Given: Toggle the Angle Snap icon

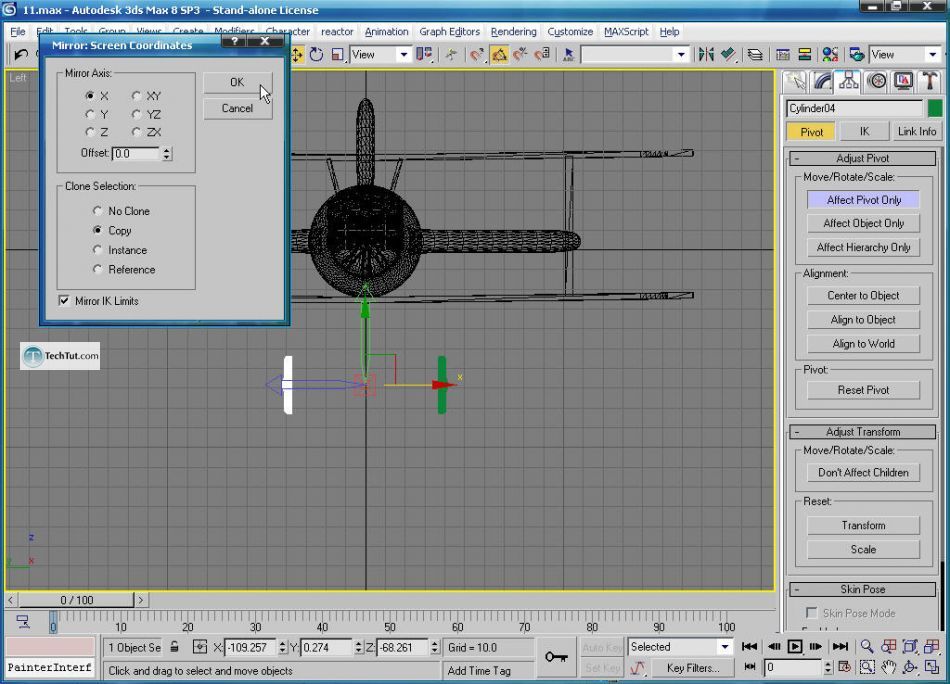Looking at the screenshot, I should tap(499, 55).
